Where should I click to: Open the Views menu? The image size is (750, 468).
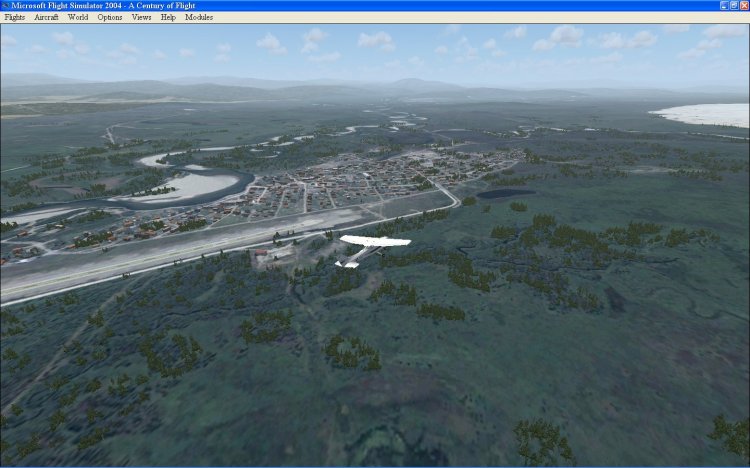(x=141, y=17)
